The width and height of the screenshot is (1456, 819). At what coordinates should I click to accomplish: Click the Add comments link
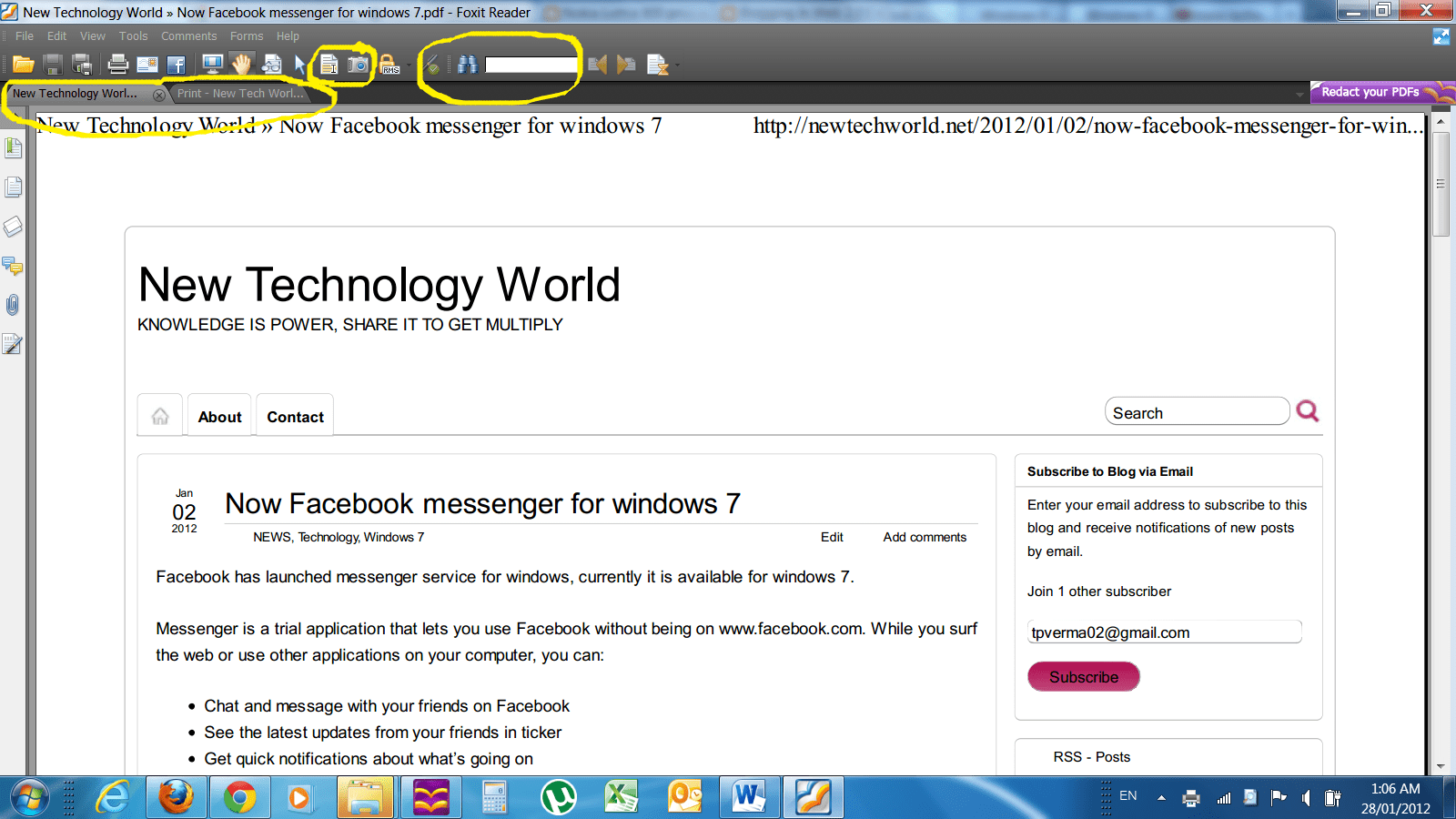(925, 537)
